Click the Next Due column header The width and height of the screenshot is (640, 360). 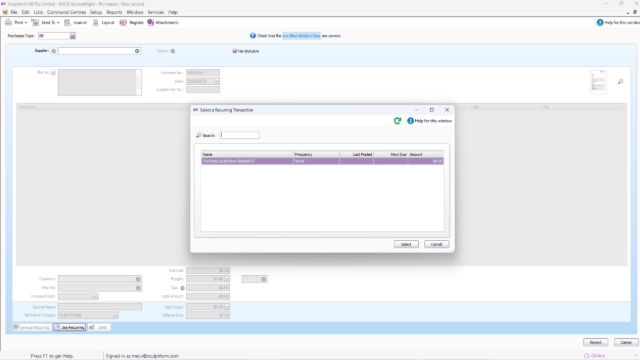click(390, 154)
